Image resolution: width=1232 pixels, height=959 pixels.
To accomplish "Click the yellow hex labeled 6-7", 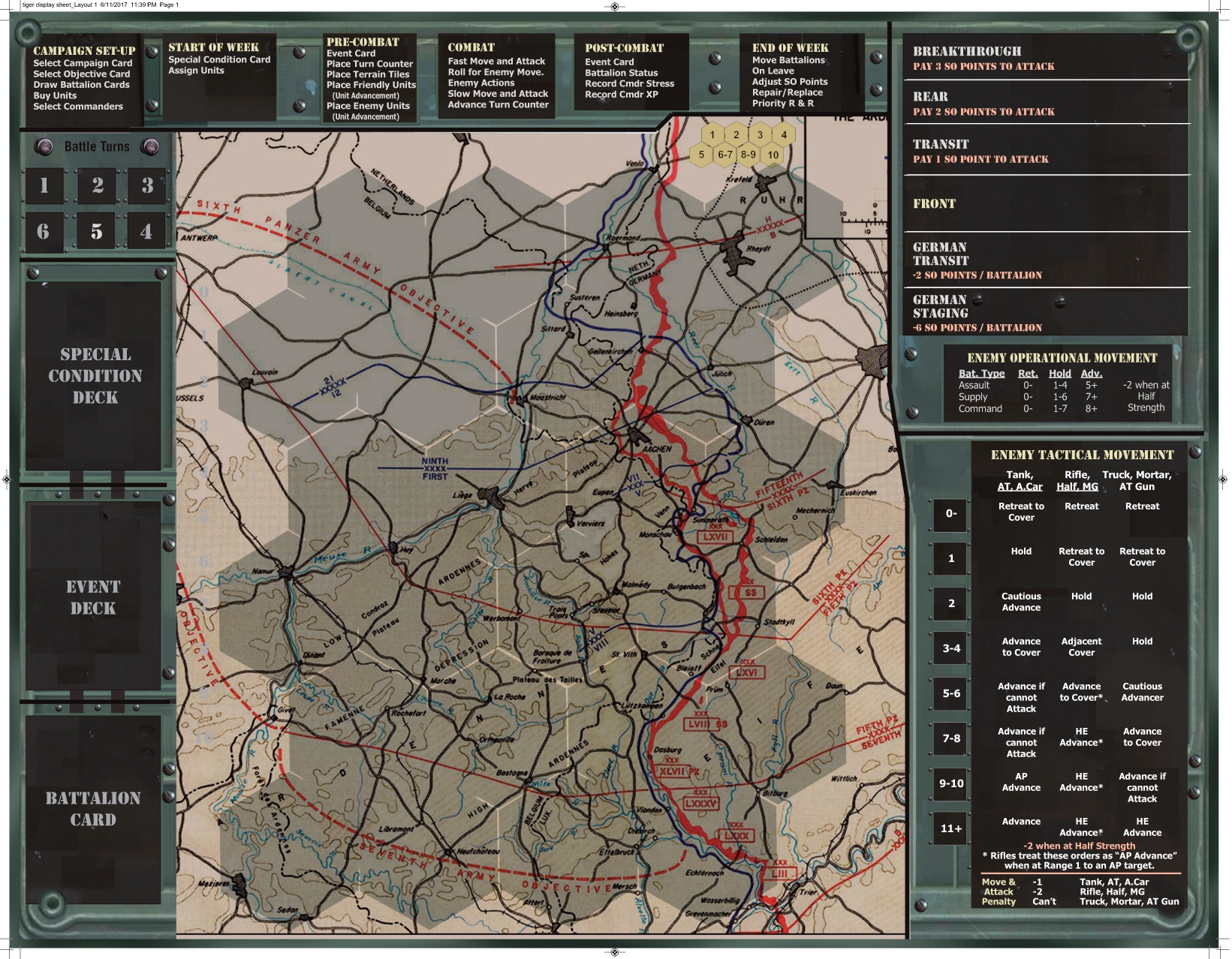I will click(724, 155).
